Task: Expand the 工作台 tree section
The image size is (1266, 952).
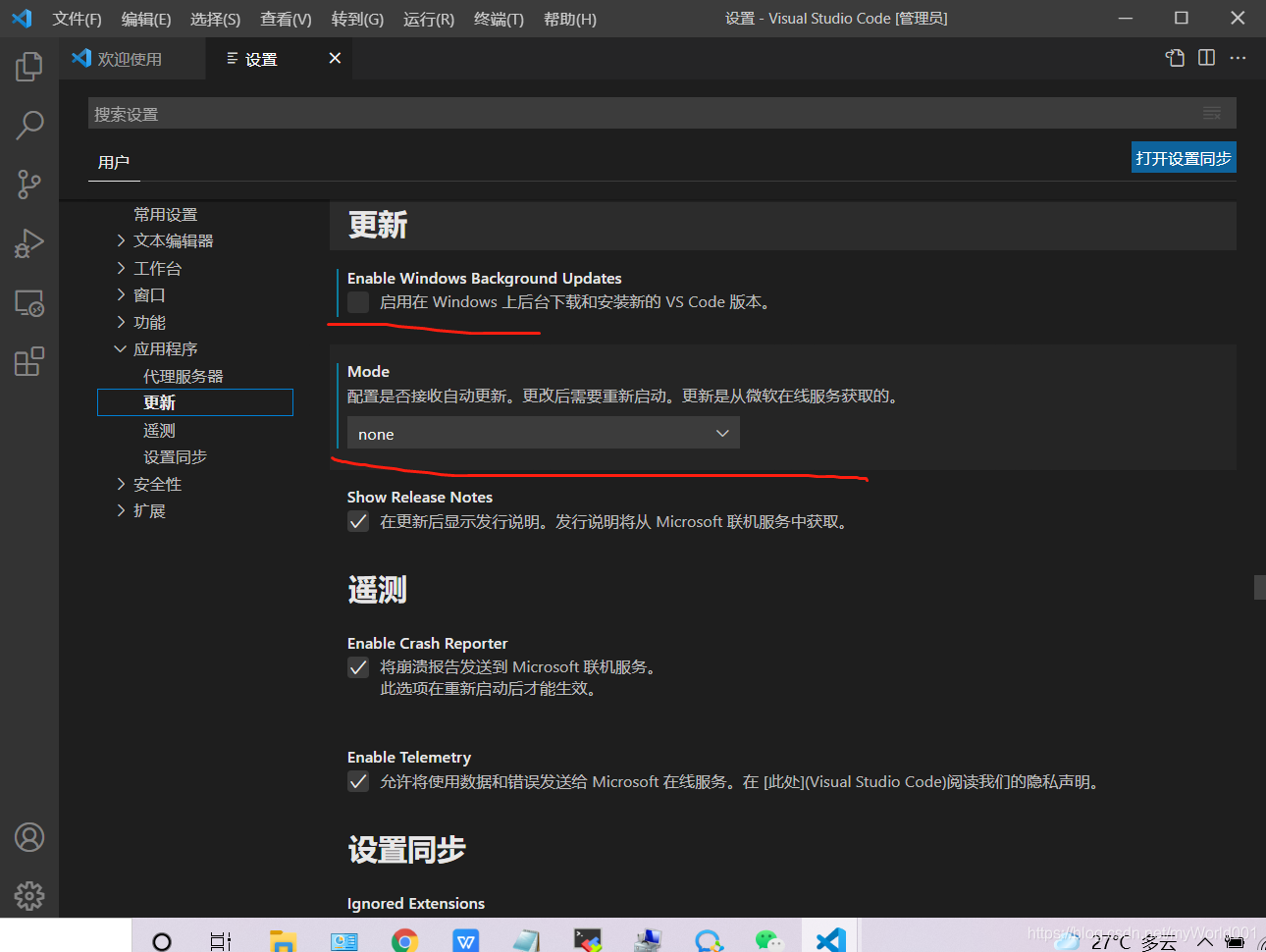Action: (121, 268)
